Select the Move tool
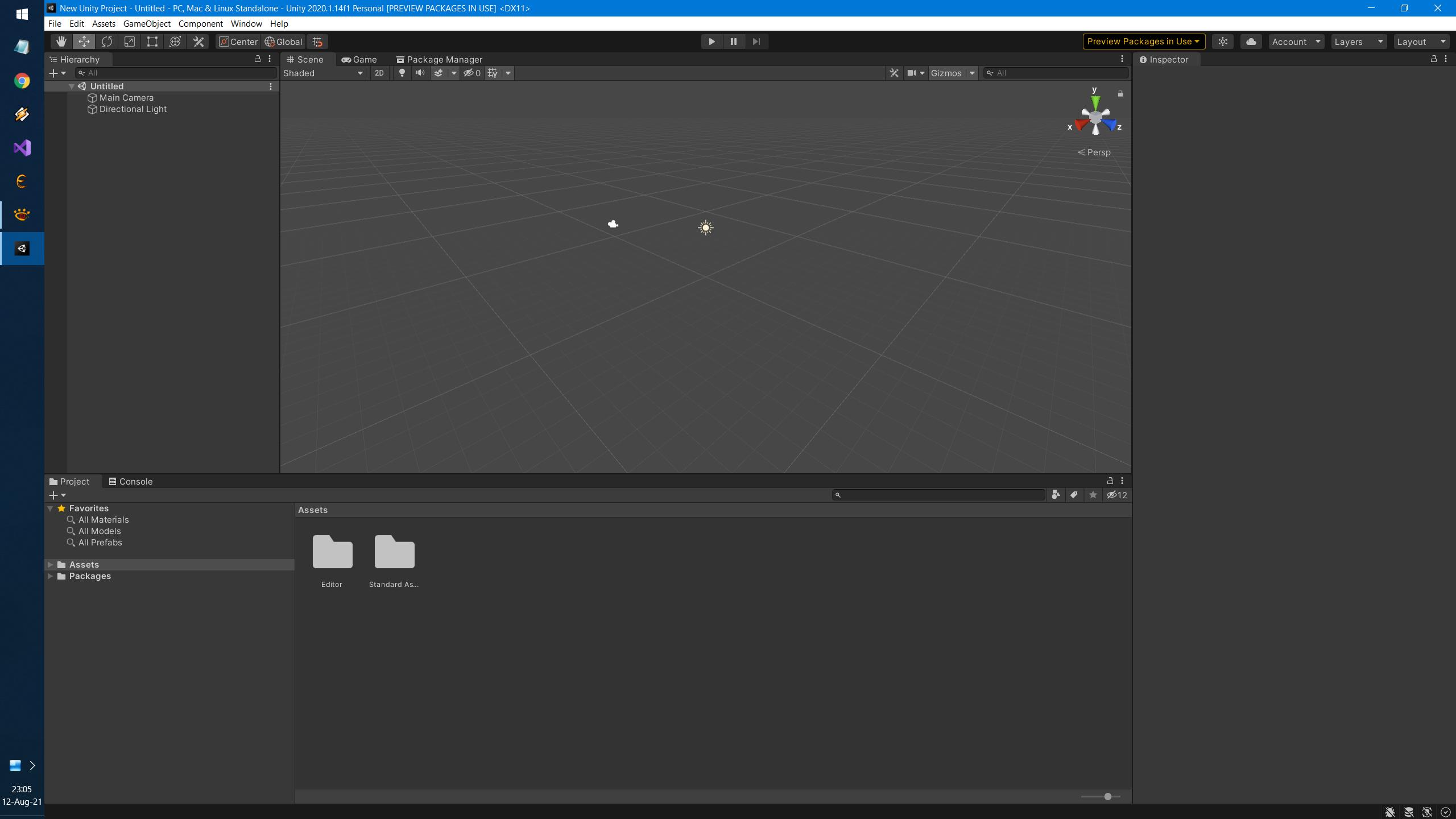The image size is (1456, 819). [84, 42]
